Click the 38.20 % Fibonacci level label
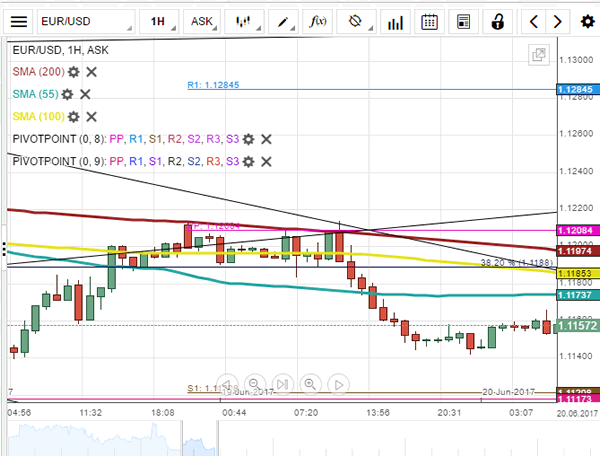This screenshot has height=457, width=600. coord(517,263)
